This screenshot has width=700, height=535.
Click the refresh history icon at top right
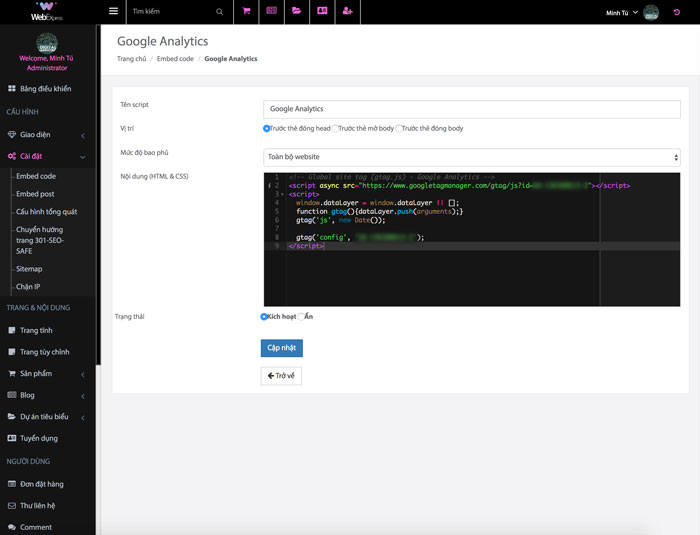click(x=677, y=13)
